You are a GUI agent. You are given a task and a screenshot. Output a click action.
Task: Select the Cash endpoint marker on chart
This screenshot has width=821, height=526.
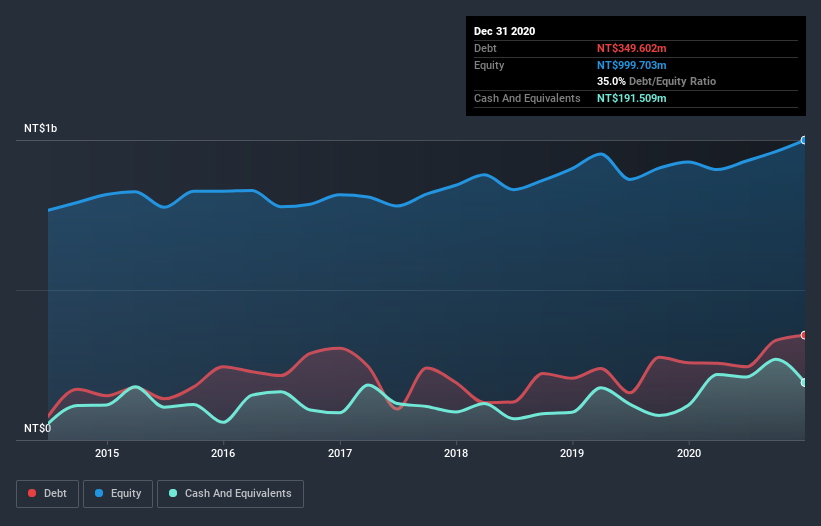[804, 383]
